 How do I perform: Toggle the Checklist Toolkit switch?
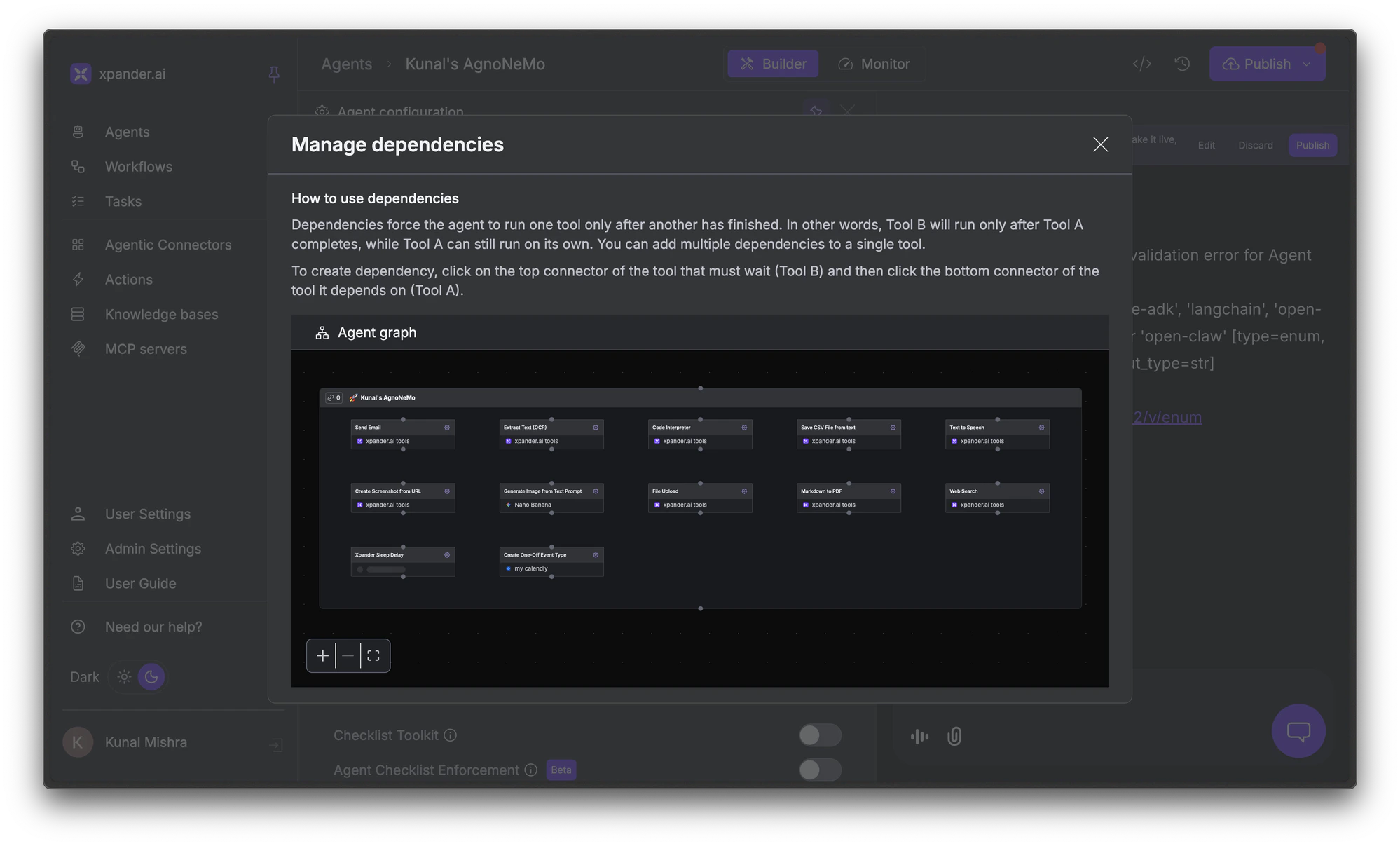820,735
